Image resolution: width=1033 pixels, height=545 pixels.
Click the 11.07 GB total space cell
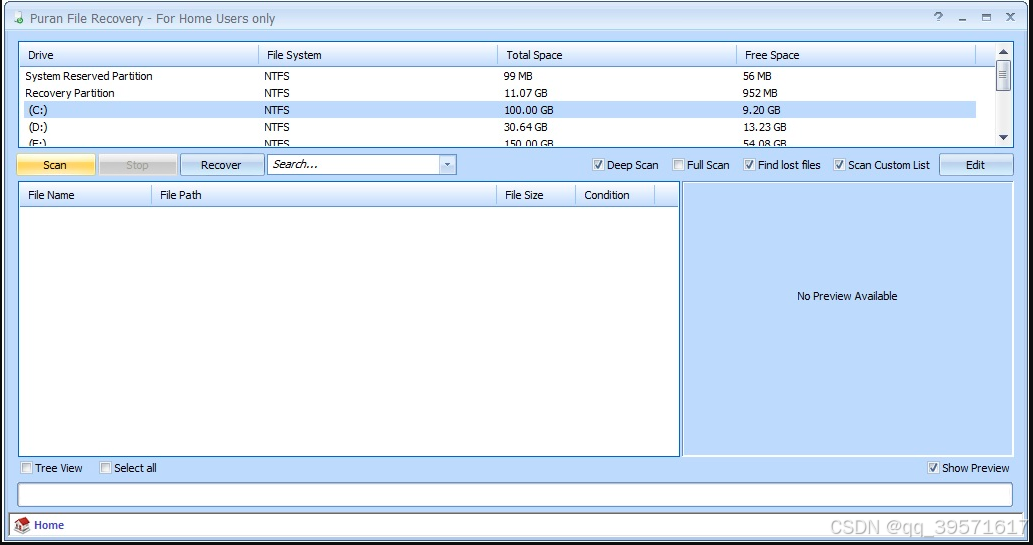tap(526, 93)
